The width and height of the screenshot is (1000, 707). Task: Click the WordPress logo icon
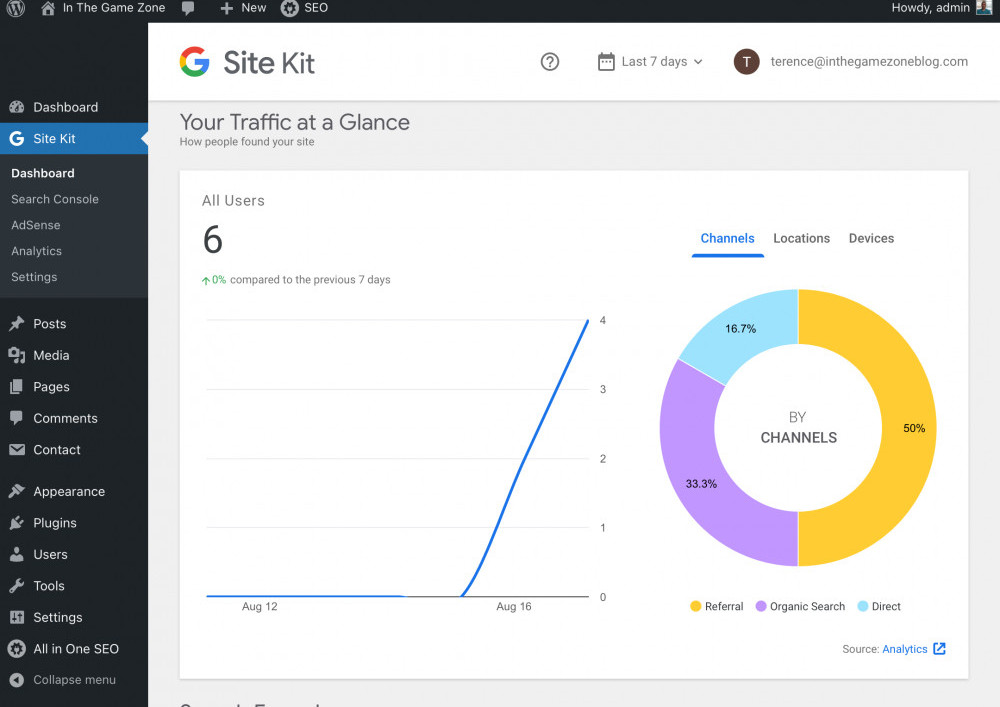point(16,8)
